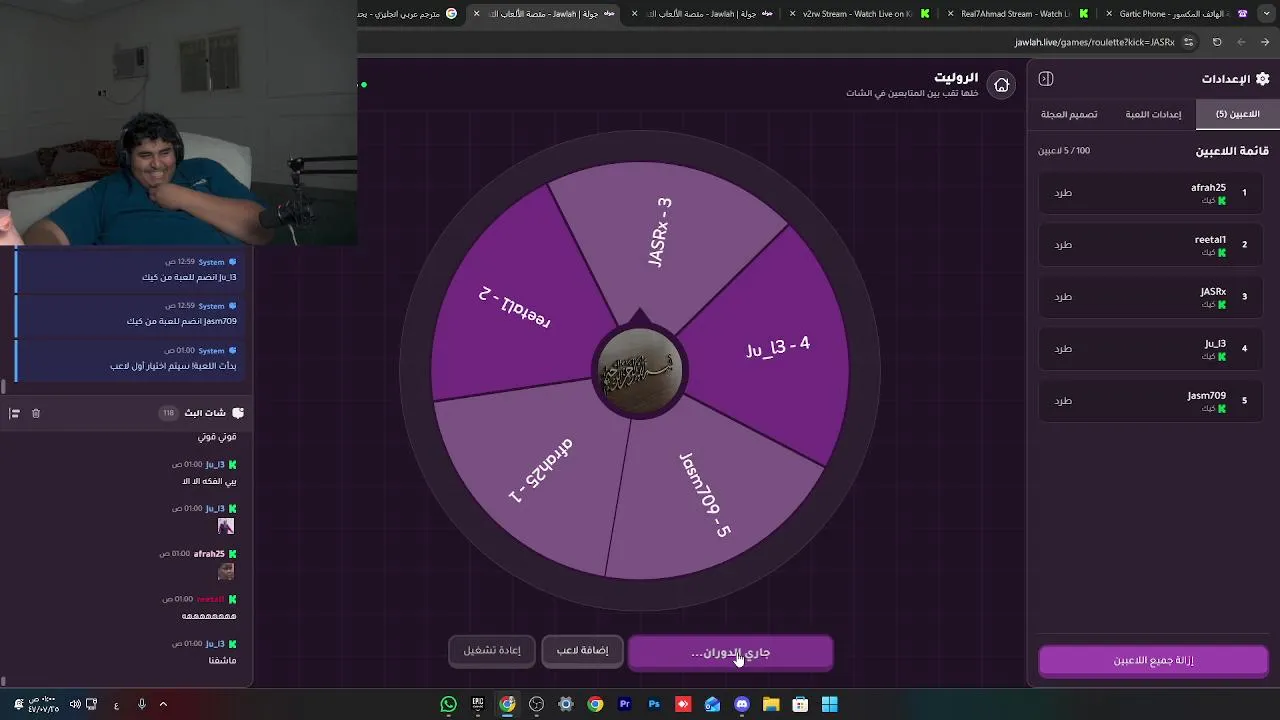
Task: Open Ju_l3 chat image thumbnail
Action: click(226, 526)
